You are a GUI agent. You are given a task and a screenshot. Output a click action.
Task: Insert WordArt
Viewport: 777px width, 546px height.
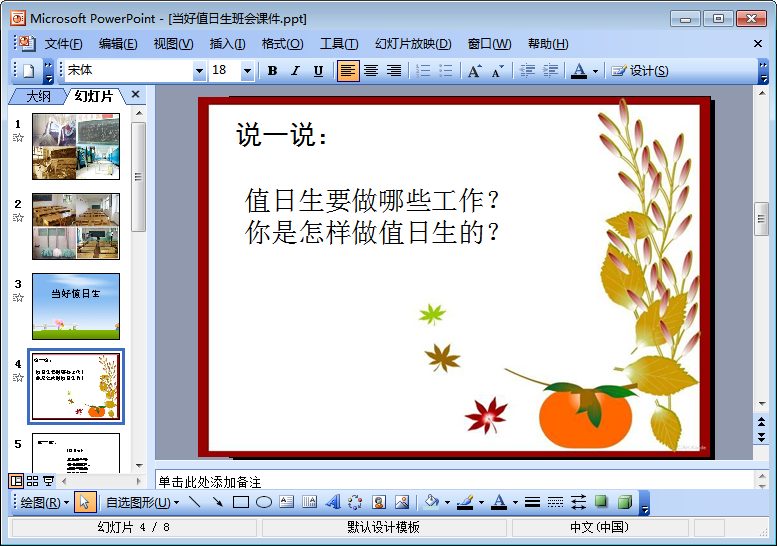point(333,502)
